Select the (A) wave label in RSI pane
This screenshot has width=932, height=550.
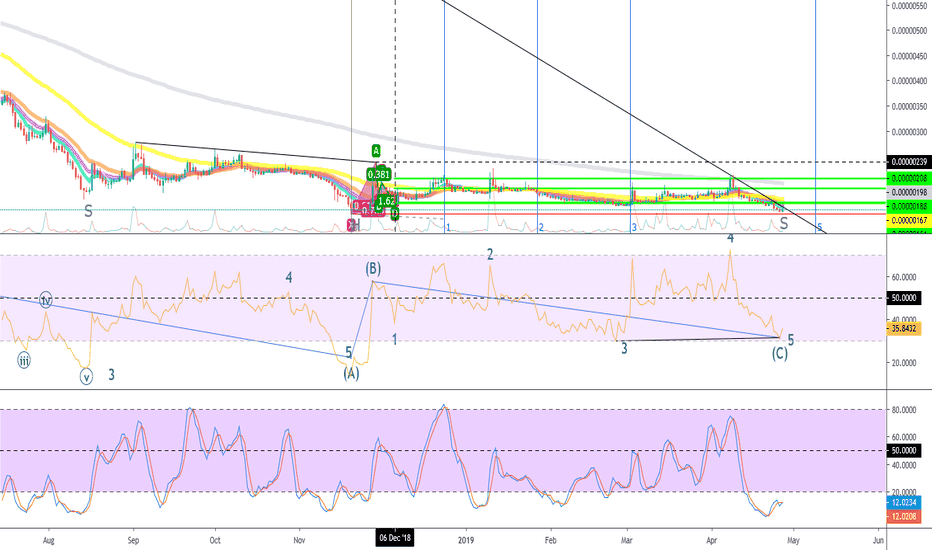pos(351,373)
